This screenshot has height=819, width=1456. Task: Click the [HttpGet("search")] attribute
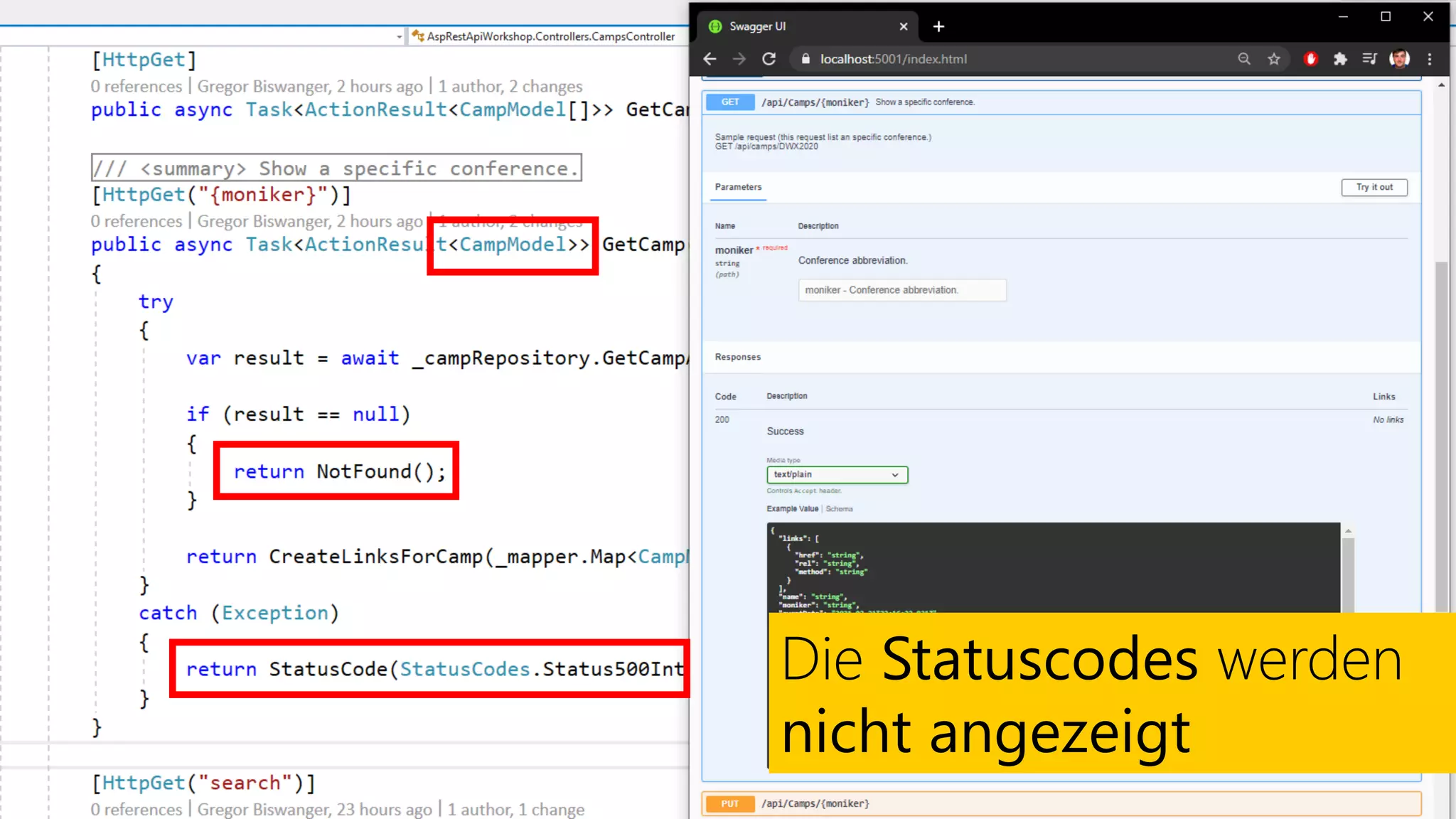click(x=203, y=783)
